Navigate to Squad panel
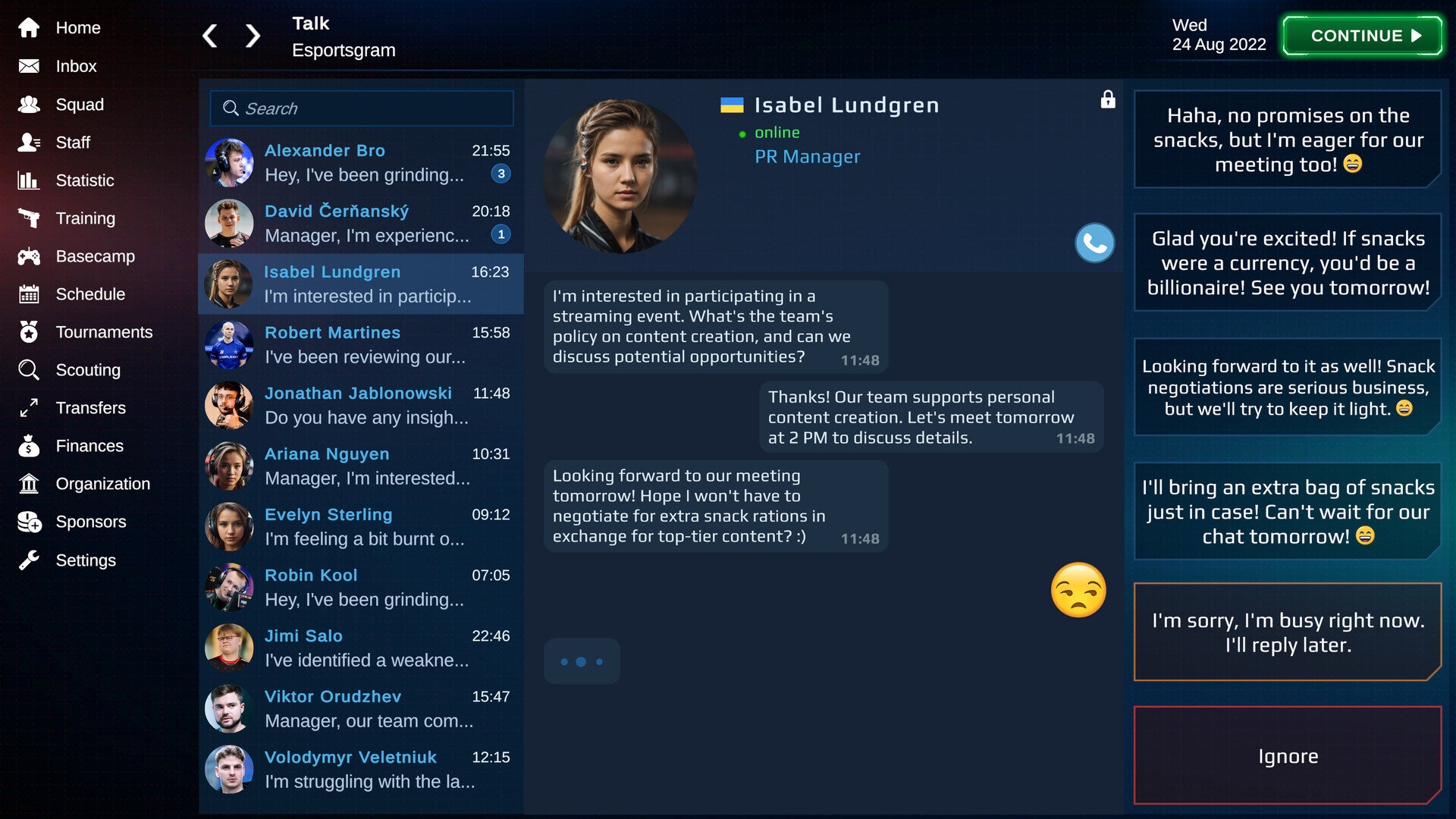The width and height of the screenshot is (1456, 819). pos(78,103)
